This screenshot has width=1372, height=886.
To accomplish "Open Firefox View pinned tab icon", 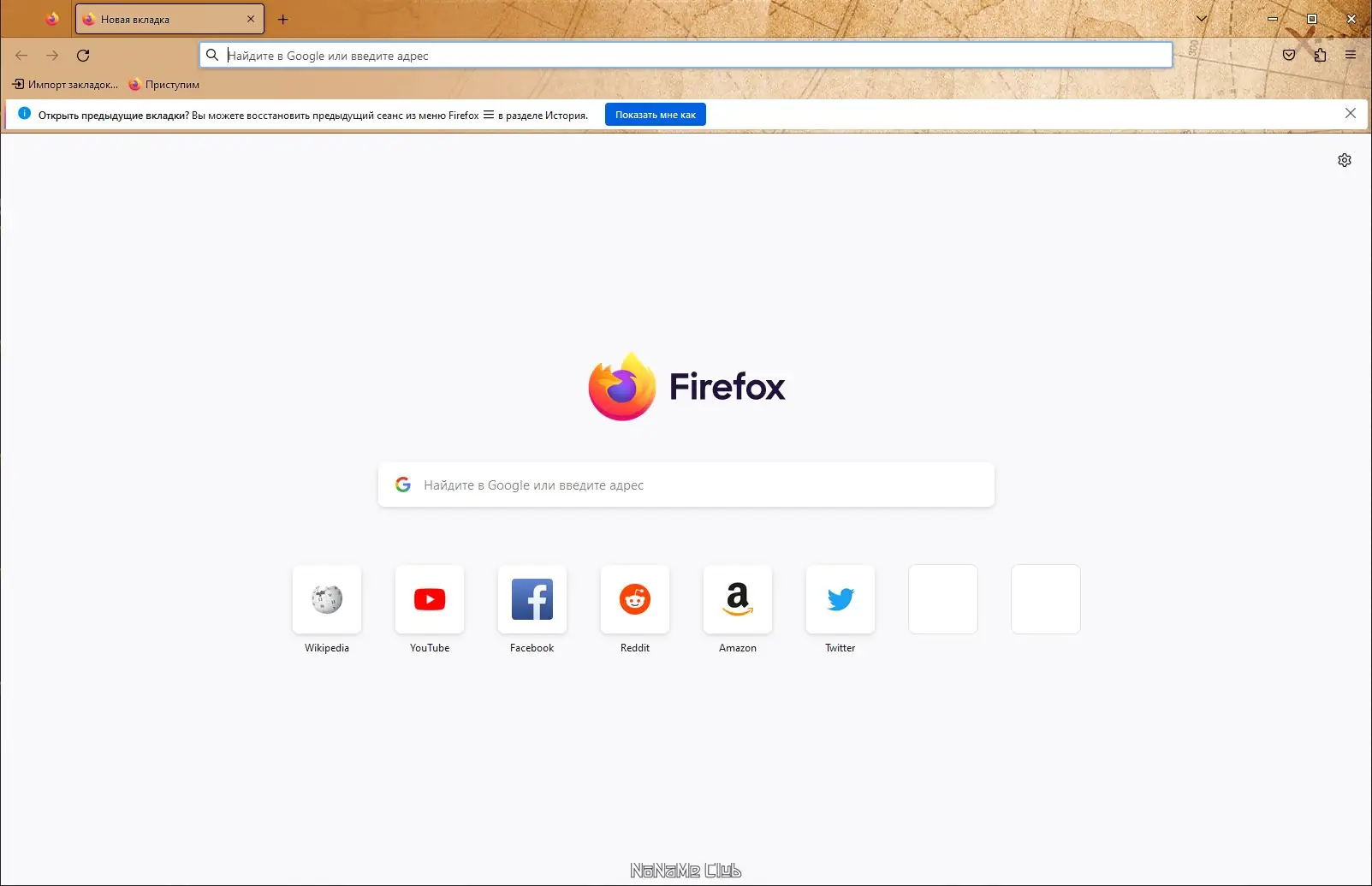I will 52,19.
